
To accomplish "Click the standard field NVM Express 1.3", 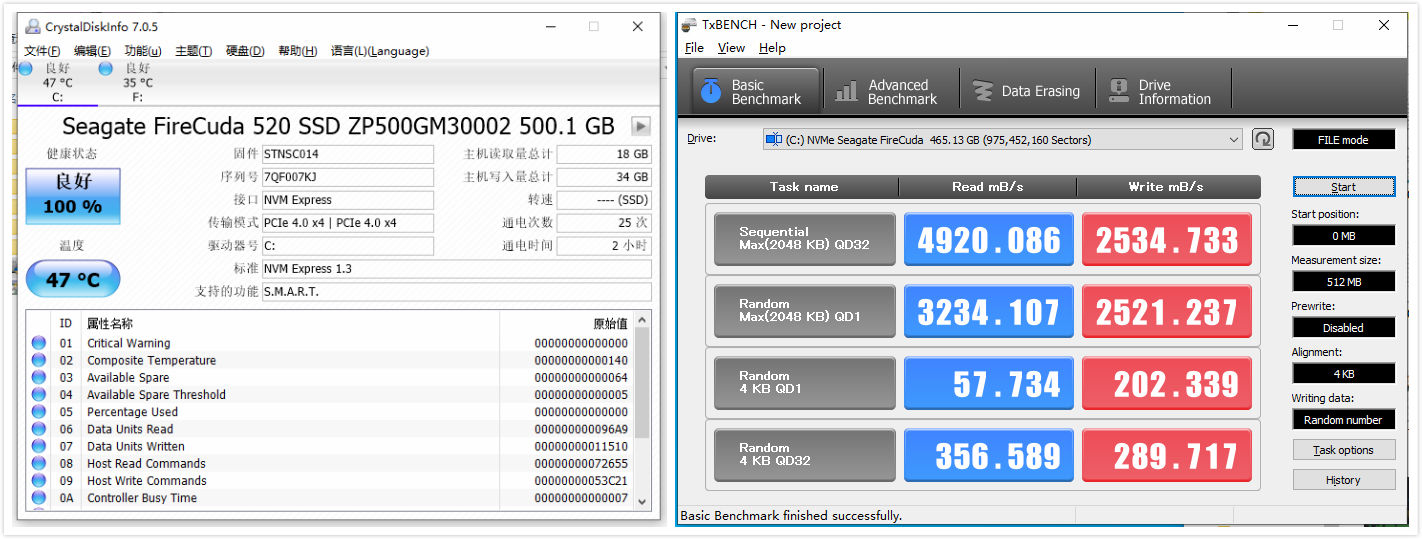I will [x=456, y=269].
